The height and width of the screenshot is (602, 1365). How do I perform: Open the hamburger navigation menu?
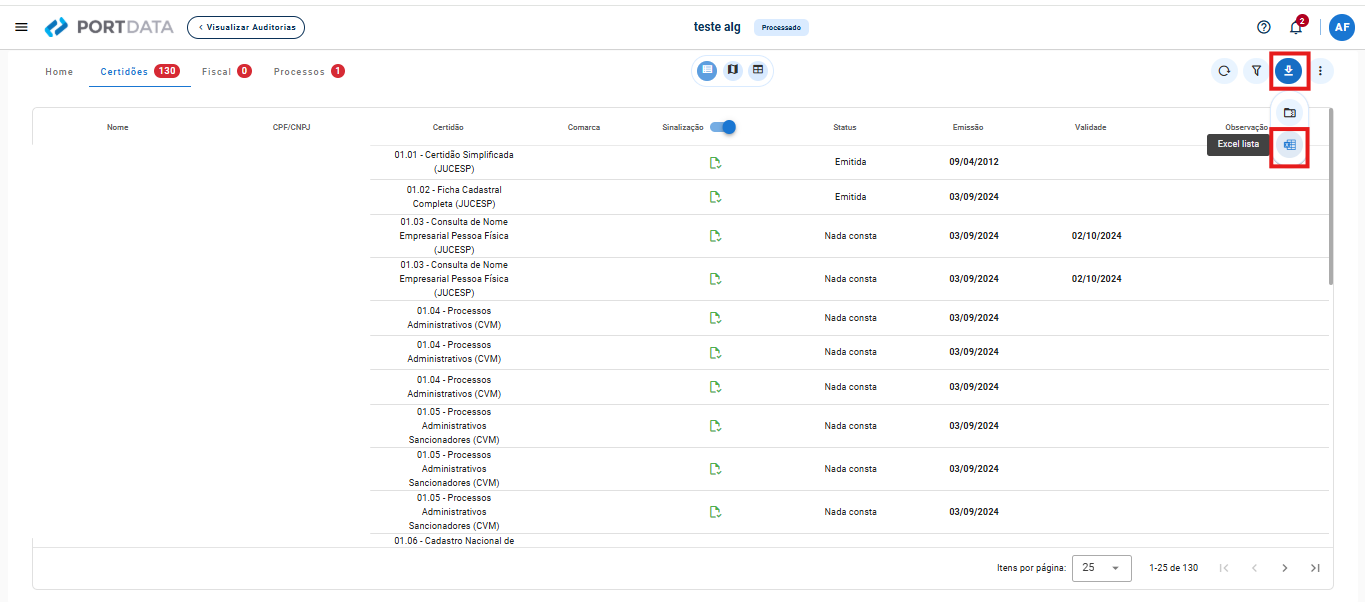click(x=21, y=27)
